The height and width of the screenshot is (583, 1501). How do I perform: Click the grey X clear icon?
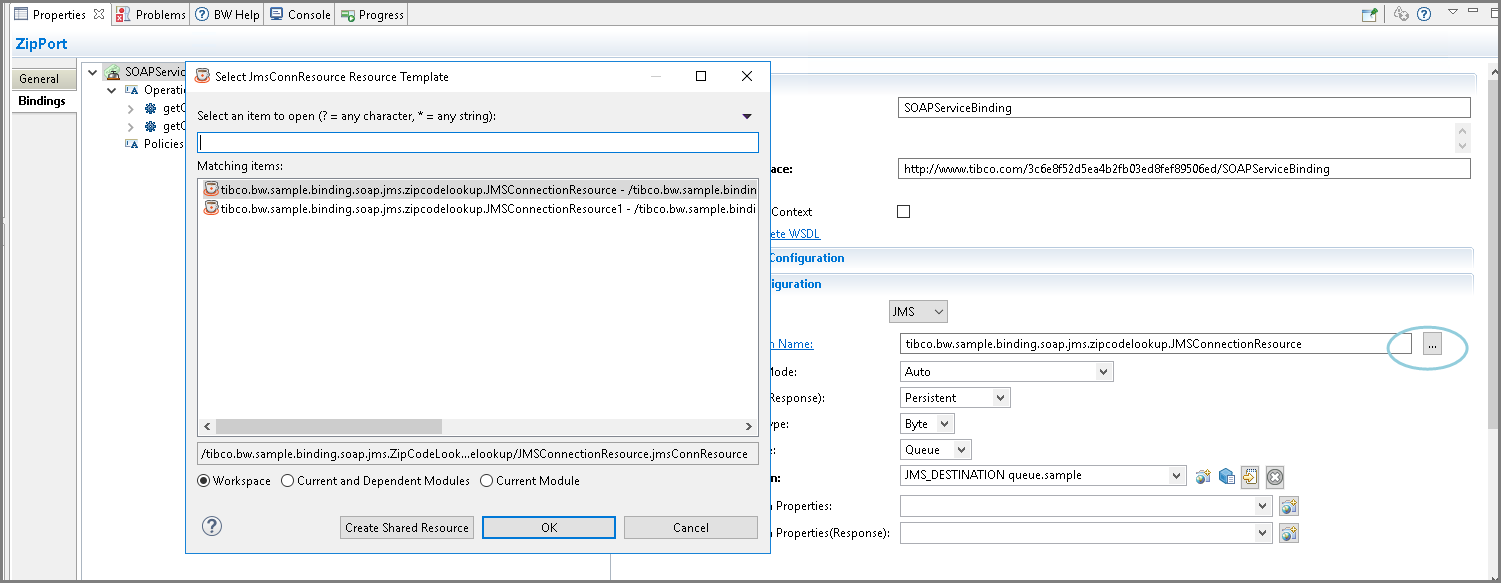tap(1275, 477)
